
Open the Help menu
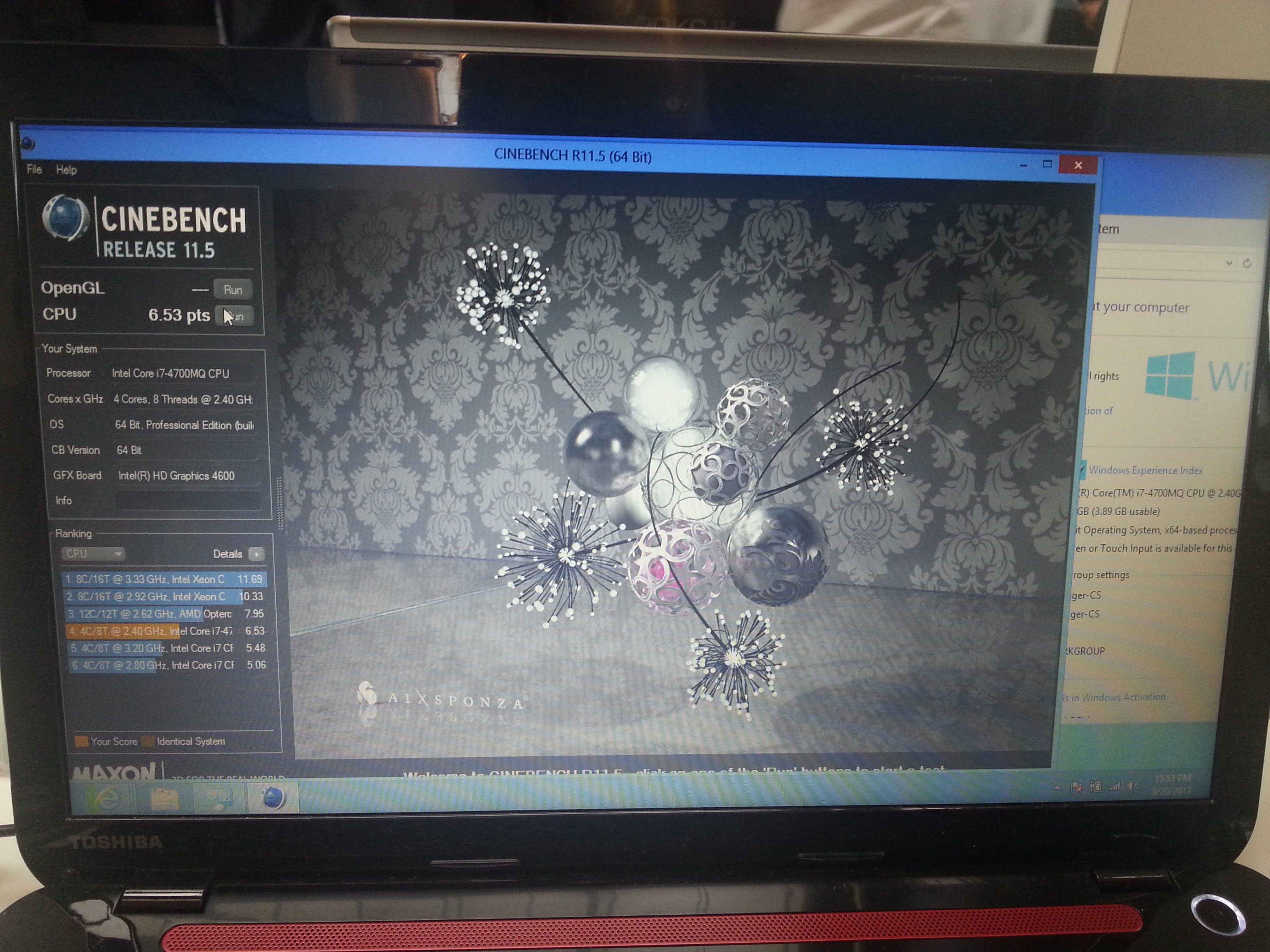(66, 170)
